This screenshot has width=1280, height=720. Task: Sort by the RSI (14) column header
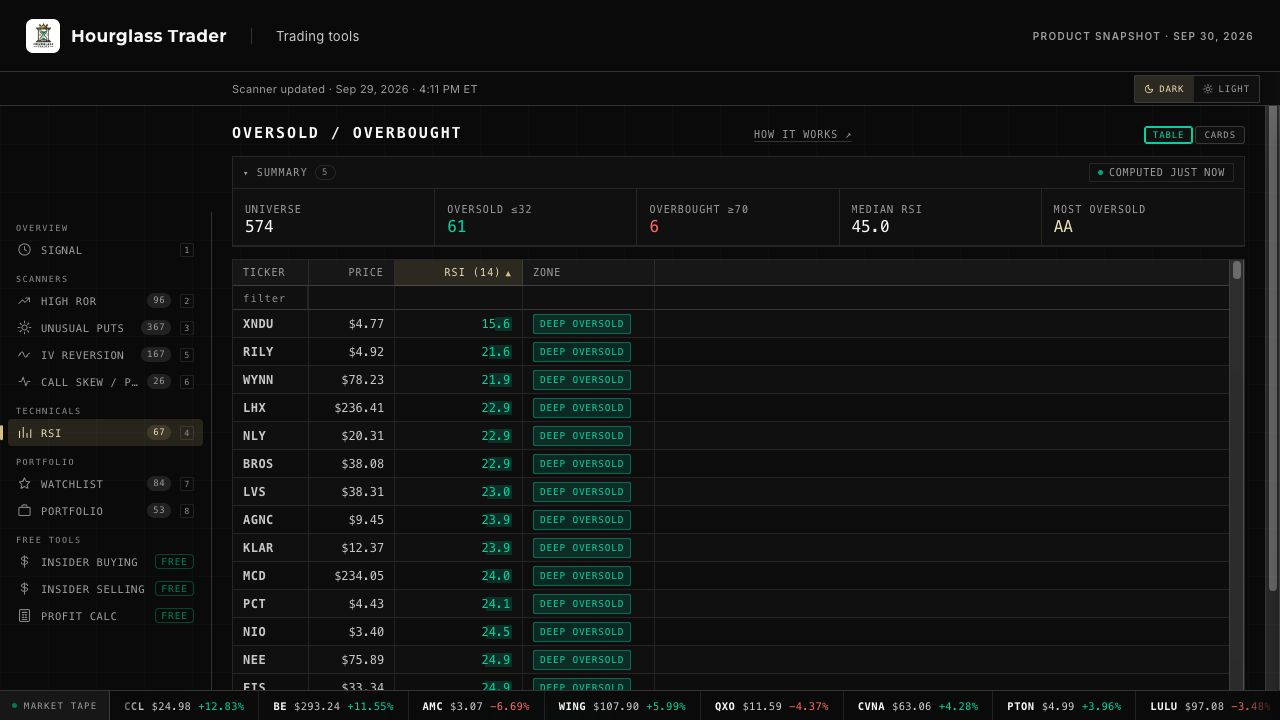click(x=458, y=272)
